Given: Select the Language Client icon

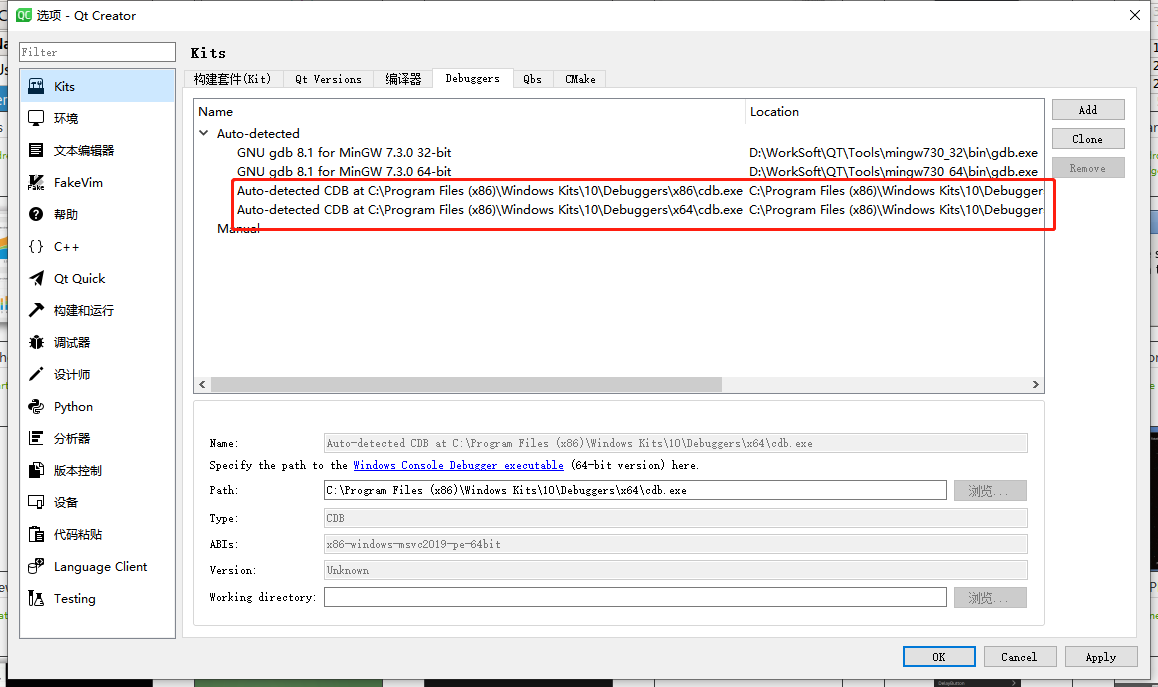Looking at the screenshot, I should pos(36,567).
